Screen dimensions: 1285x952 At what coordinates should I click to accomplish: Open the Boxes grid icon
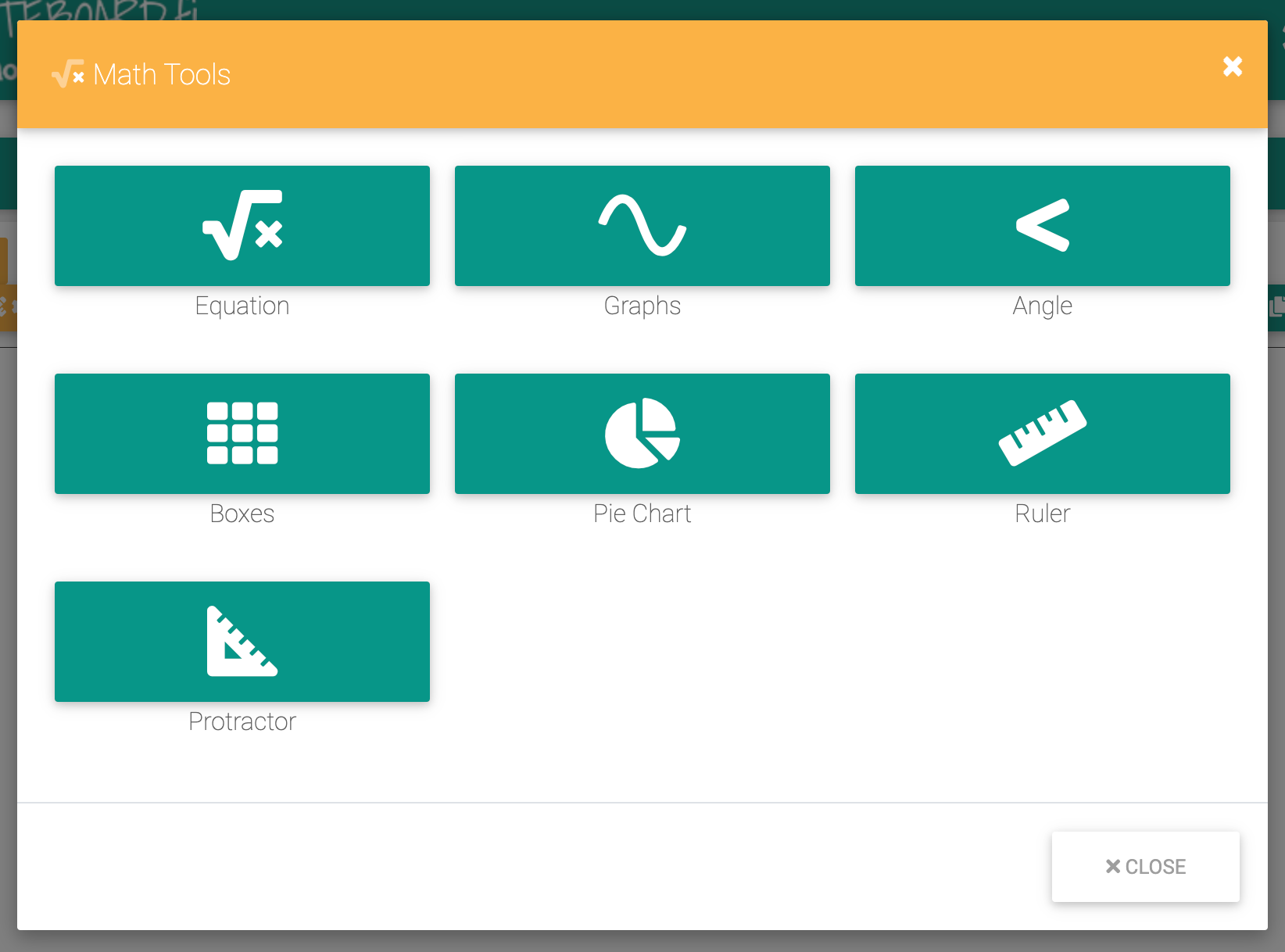[x=242, y=433]
